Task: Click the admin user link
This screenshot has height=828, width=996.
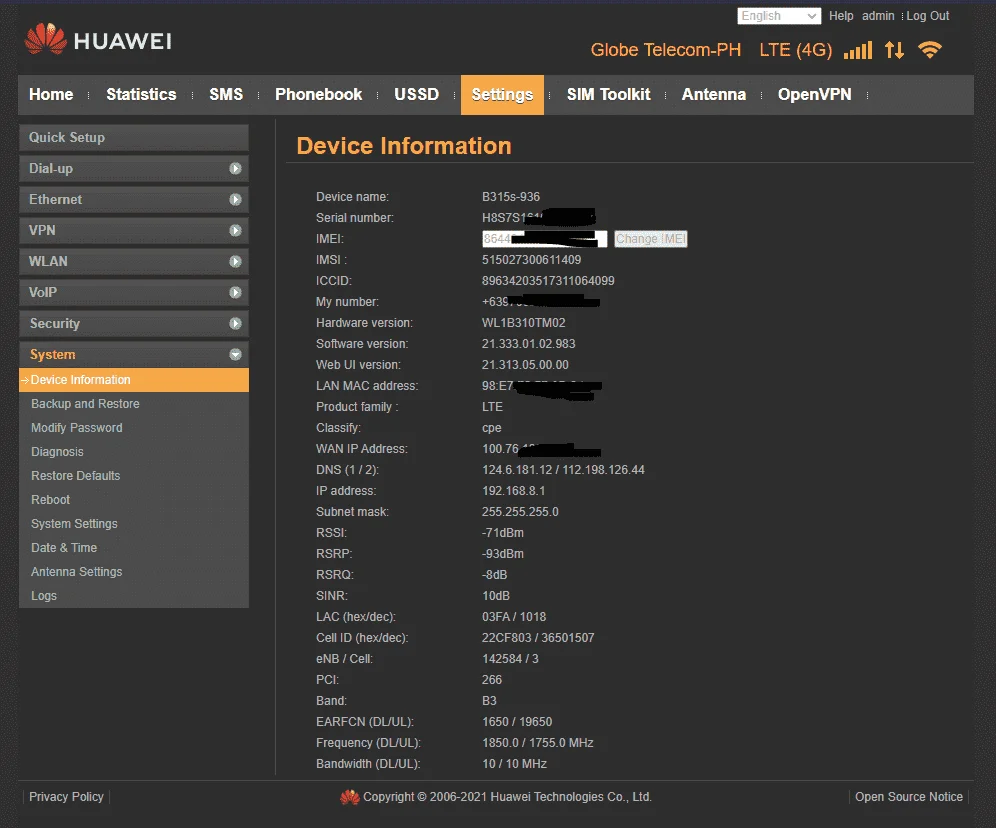Action: coord(878,16)
